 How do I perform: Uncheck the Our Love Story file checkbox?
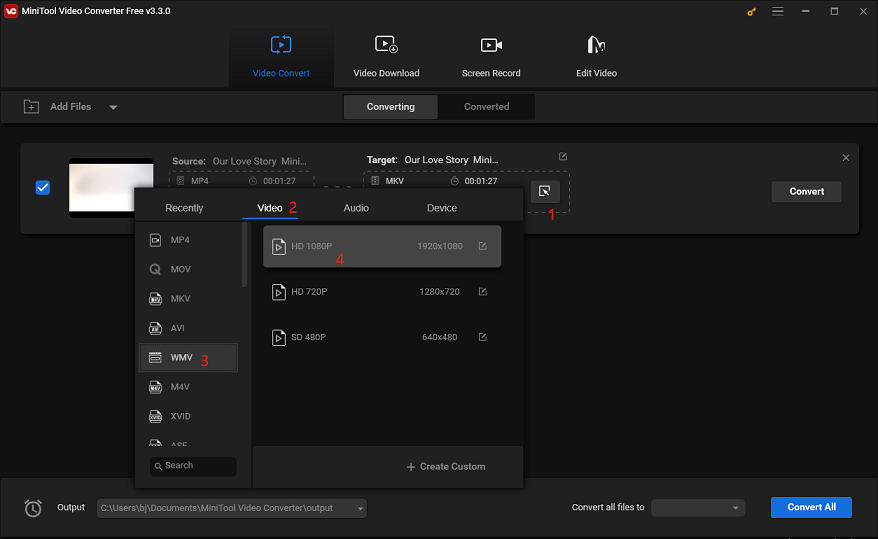43,188
